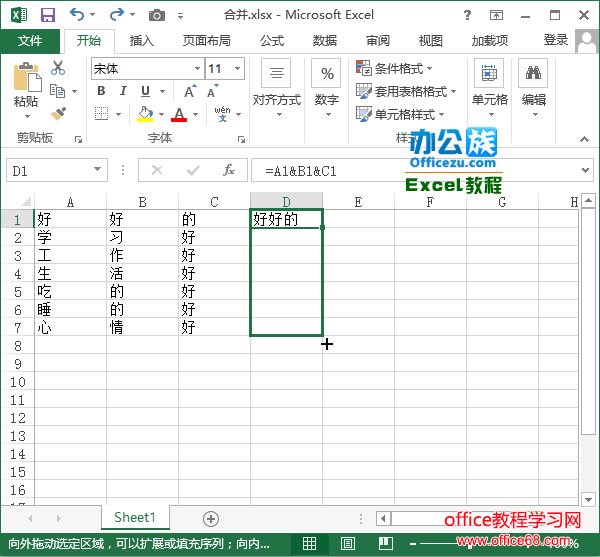
Task: Expand the formula bar chevron
Action: (585, 170)
